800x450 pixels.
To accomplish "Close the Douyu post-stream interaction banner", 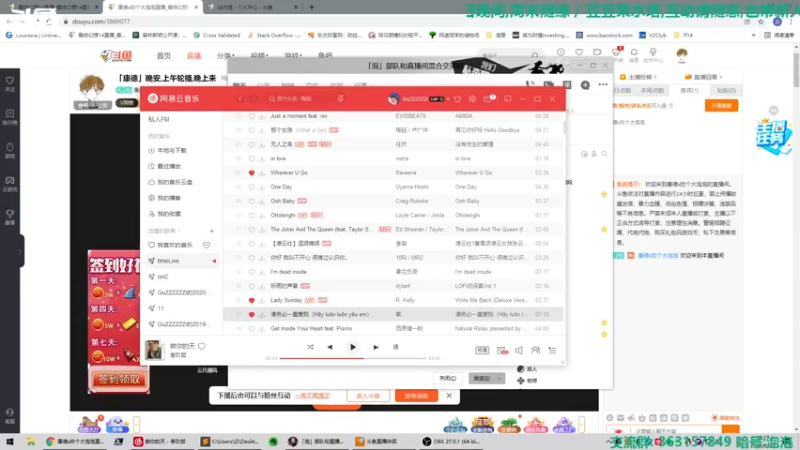I will click(449, 395).
